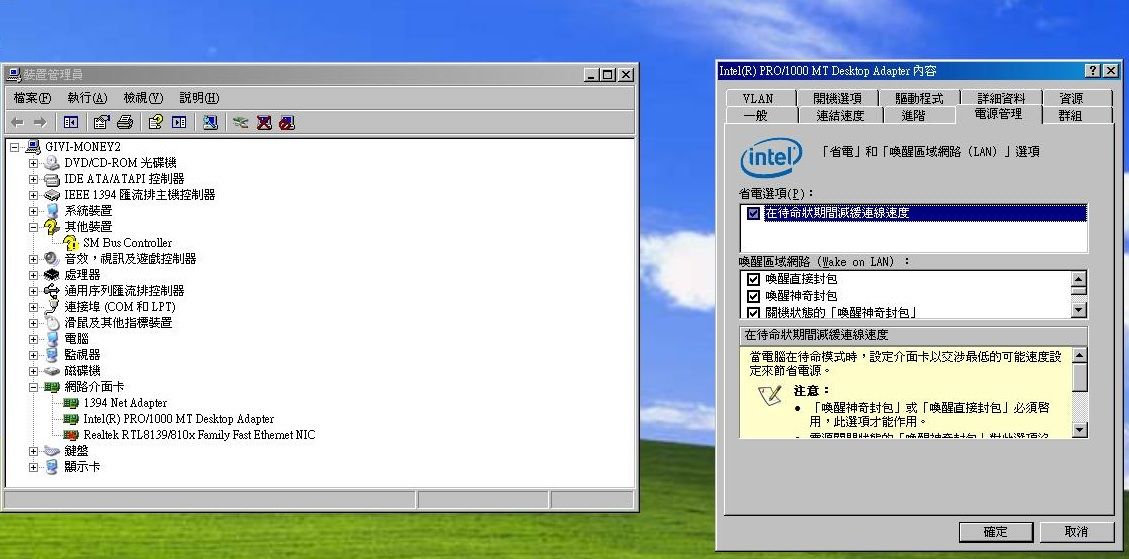This screenshot has width=1129, height=559.
Task: Click down arrow of description box scrollbar
Action: 1079,430
